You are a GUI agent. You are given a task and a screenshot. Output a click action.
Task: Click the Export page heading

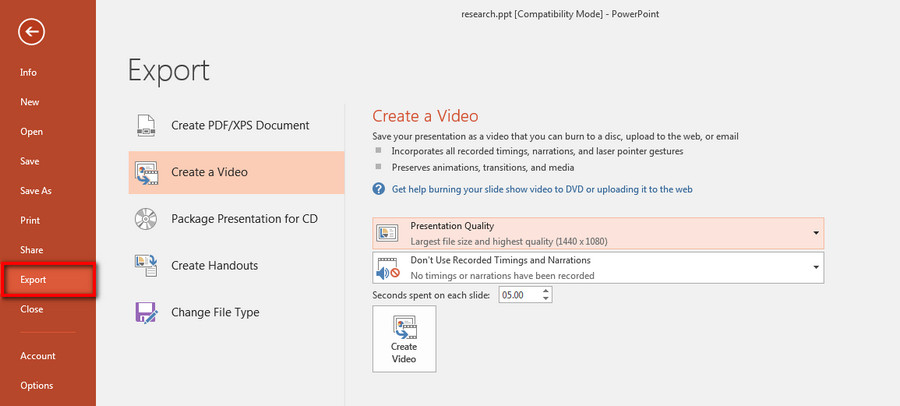pos(169,71)
